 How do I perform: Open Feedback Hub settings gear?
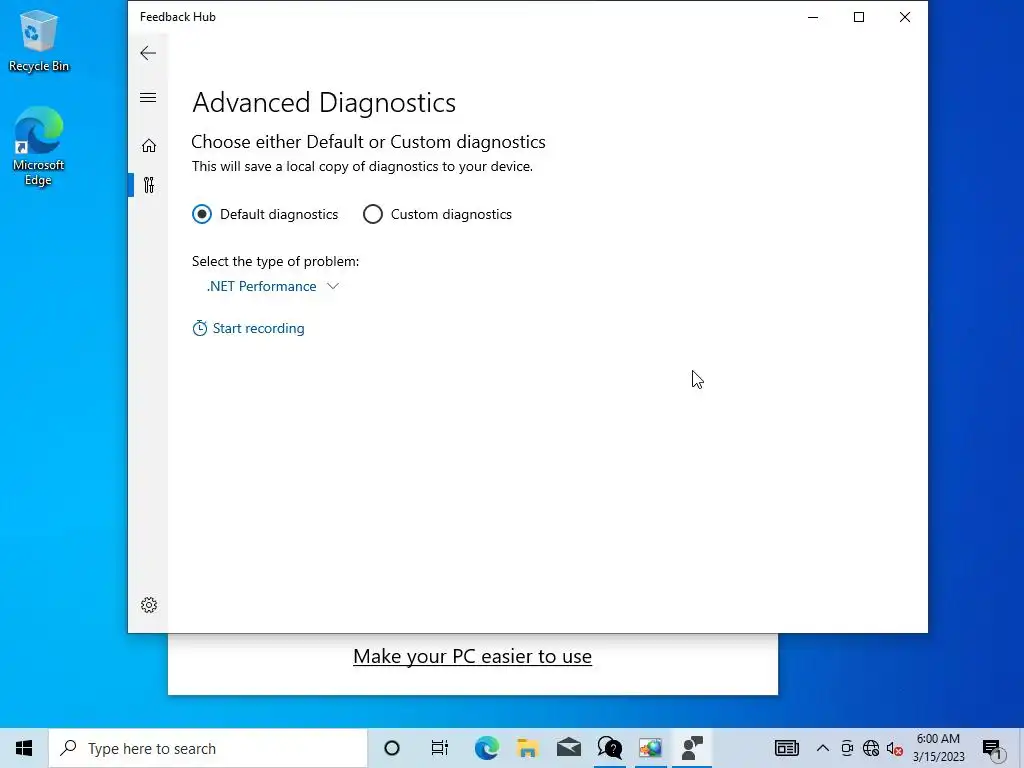tap(149, 605)
